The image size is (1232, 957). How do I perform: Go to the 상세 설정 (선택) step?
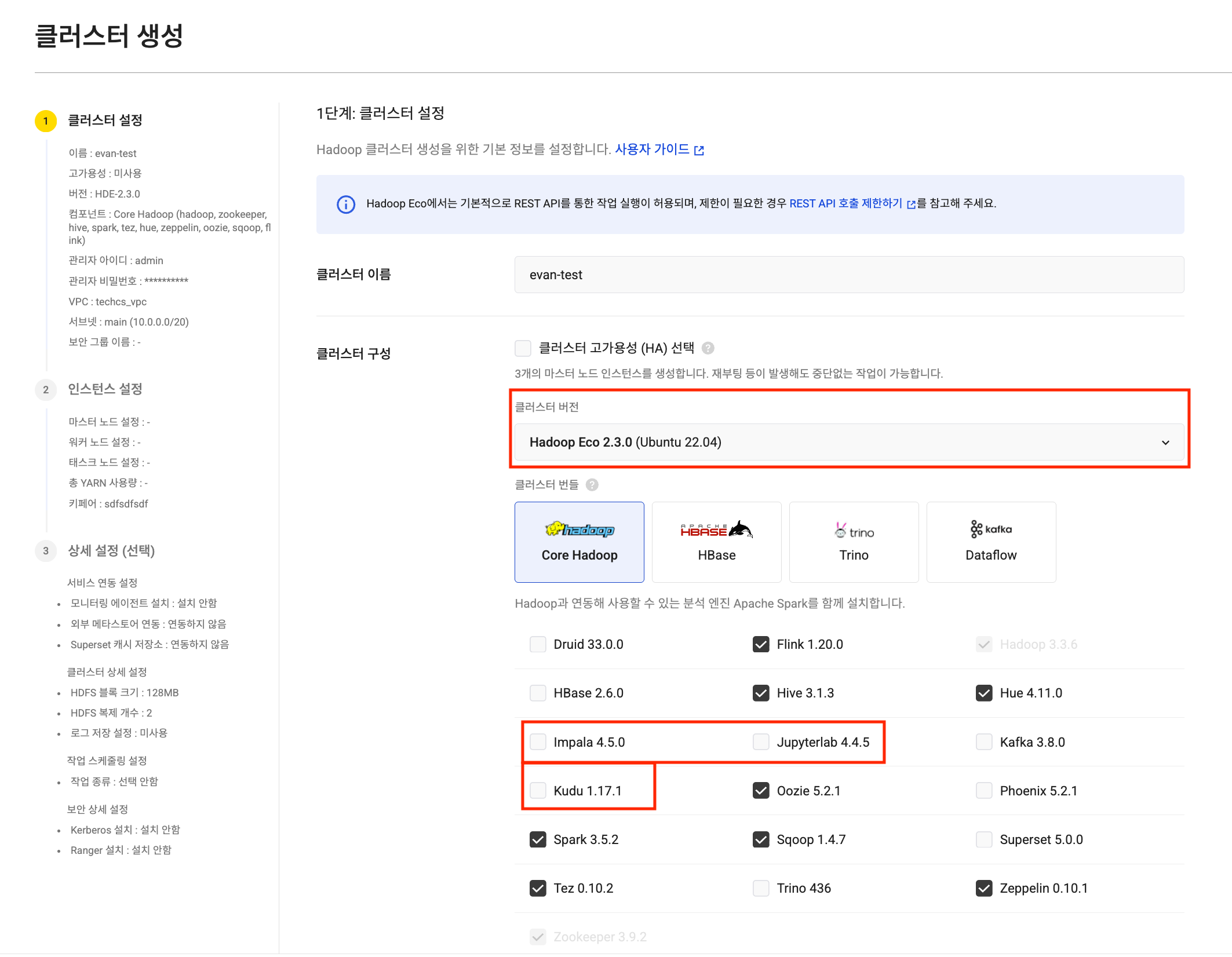point(111,551)
